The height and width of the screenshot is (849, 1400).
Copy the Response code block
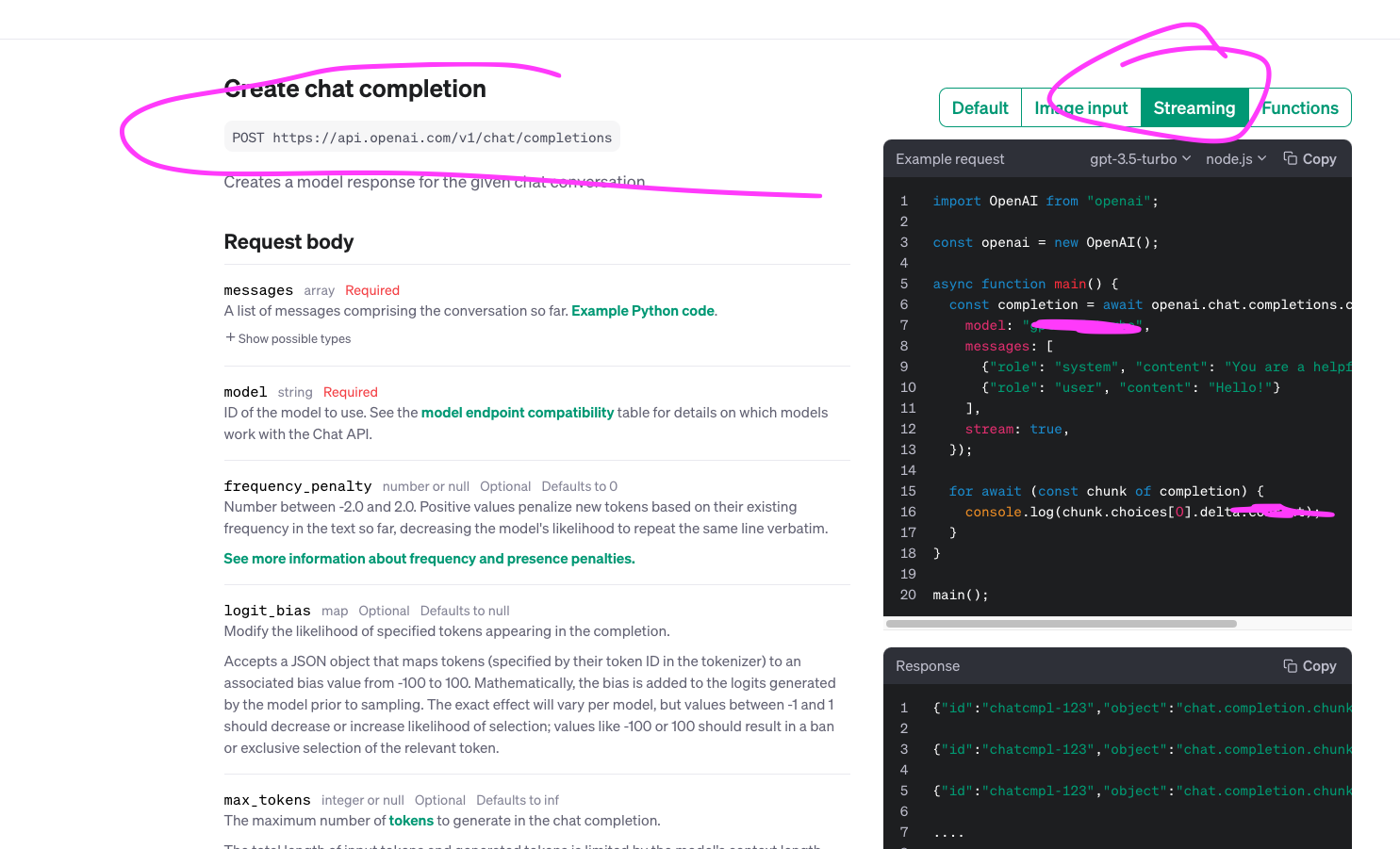1309,666
